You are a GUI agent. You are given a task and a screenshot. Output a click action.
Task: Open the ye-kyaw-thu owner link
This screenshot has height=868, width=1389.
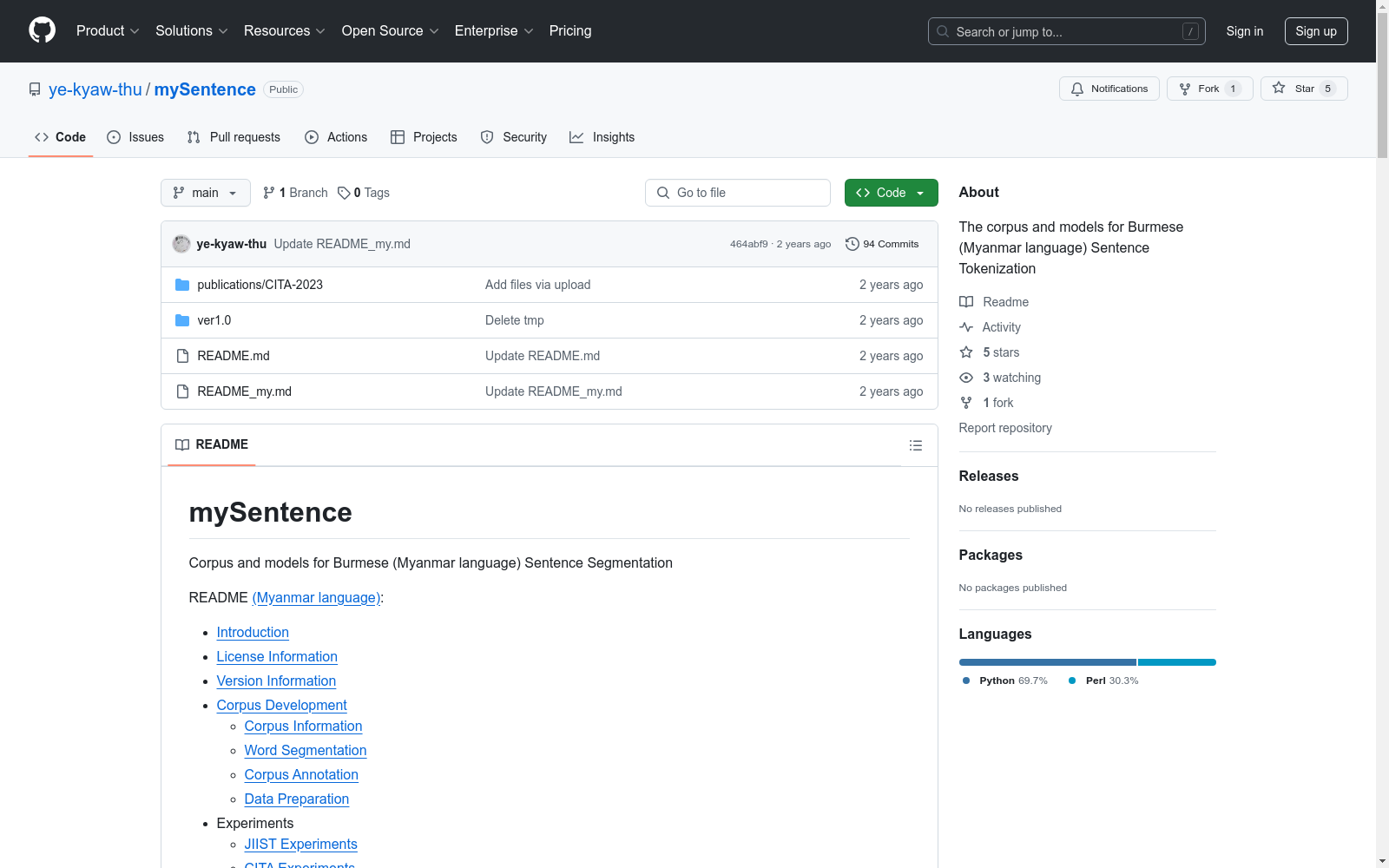point(95,89)
